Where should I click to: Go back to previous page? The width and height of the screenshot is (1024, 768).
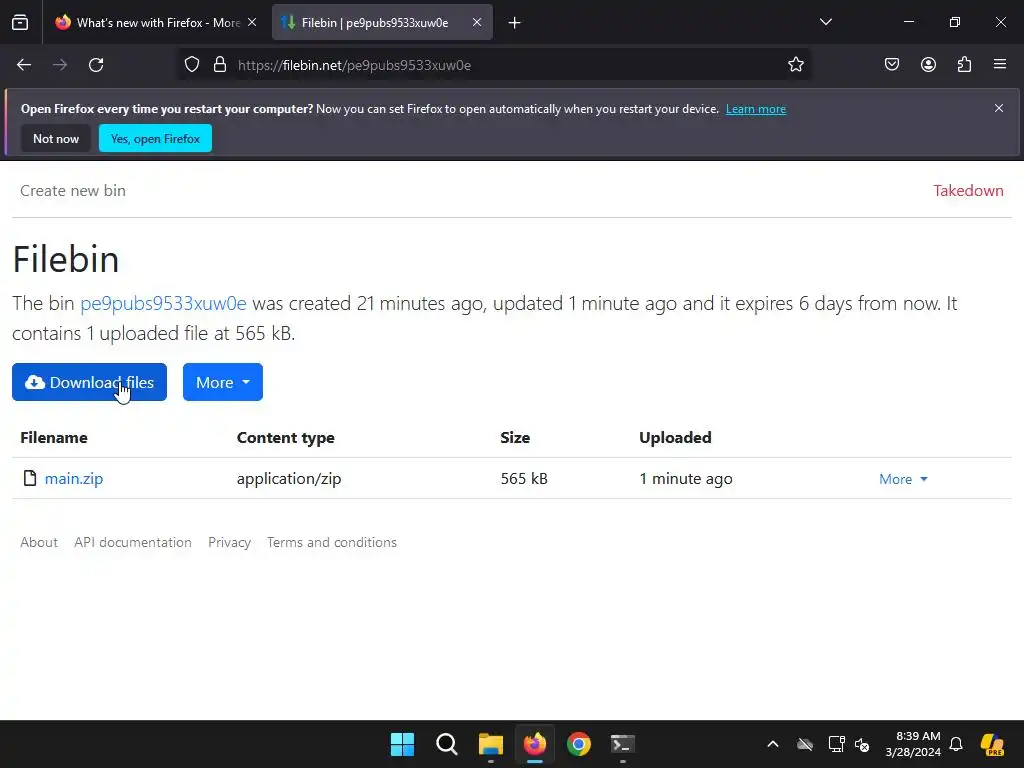24,65
